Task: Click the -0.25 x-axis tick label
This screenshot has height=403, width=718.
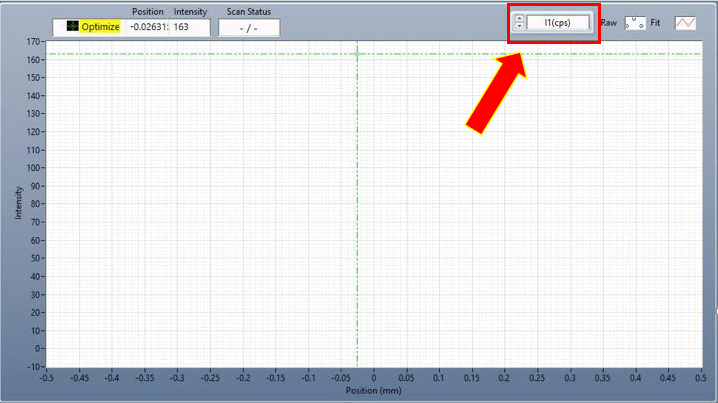Action: (210, 378)
